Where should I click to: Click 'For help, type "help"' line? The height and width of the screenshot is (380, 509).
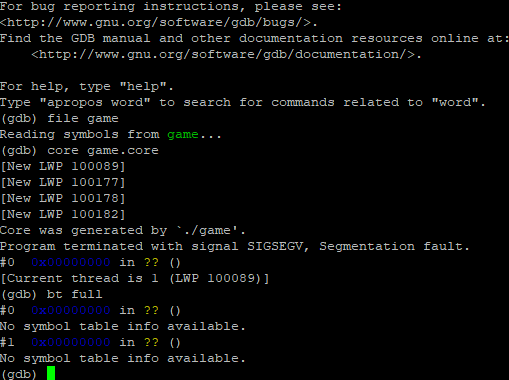point(87,87)
